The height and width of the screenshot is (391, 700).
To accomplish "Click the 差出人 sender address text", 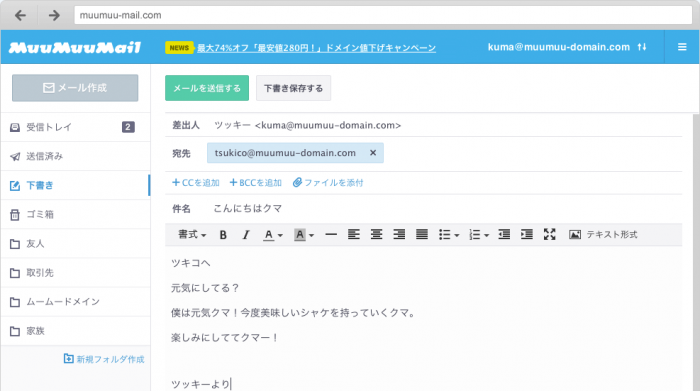I will (308, 125).
